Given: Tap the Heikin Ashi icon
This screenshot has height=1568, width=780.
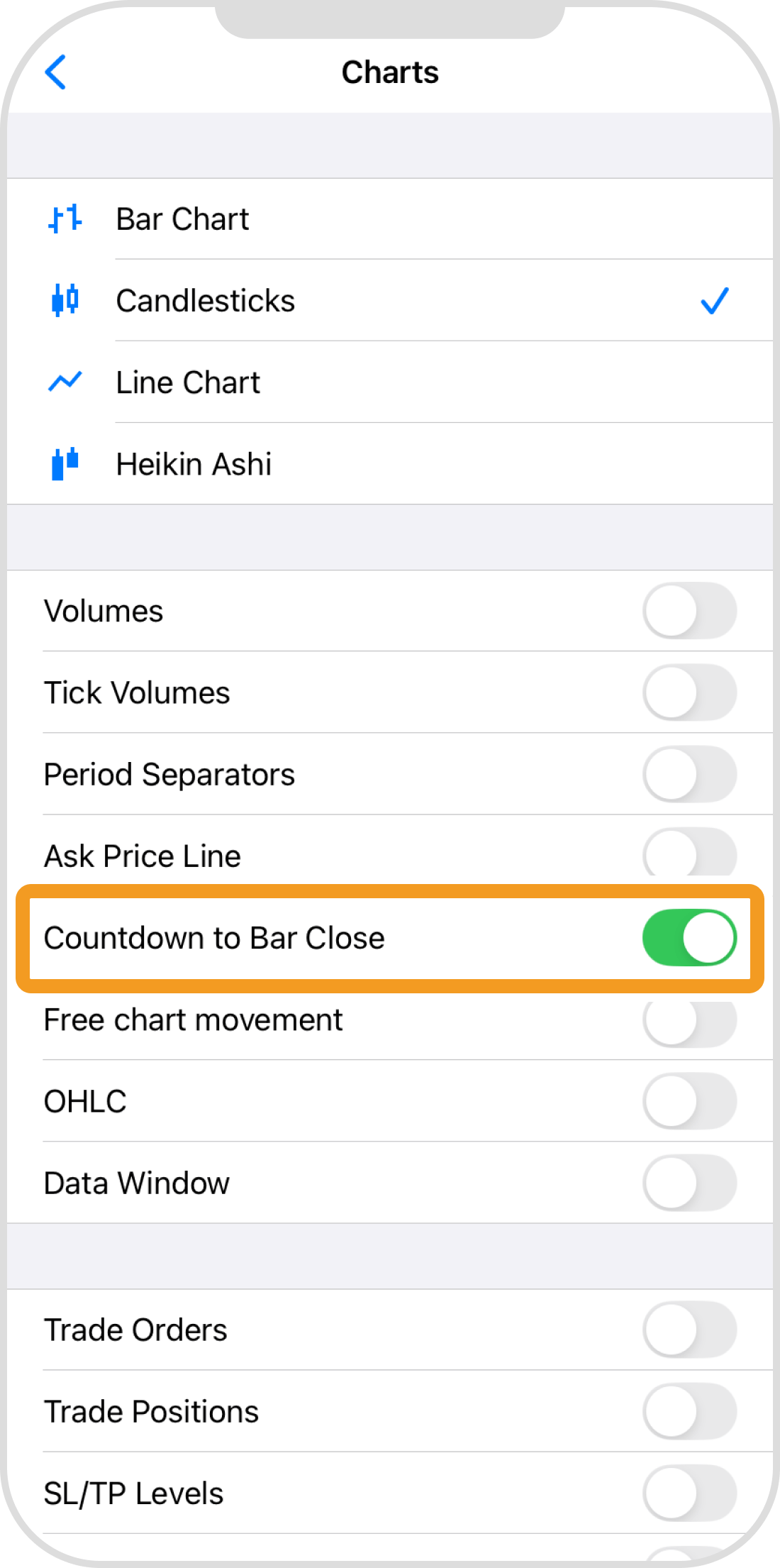Looking at the screenshot, I should 65,464.
